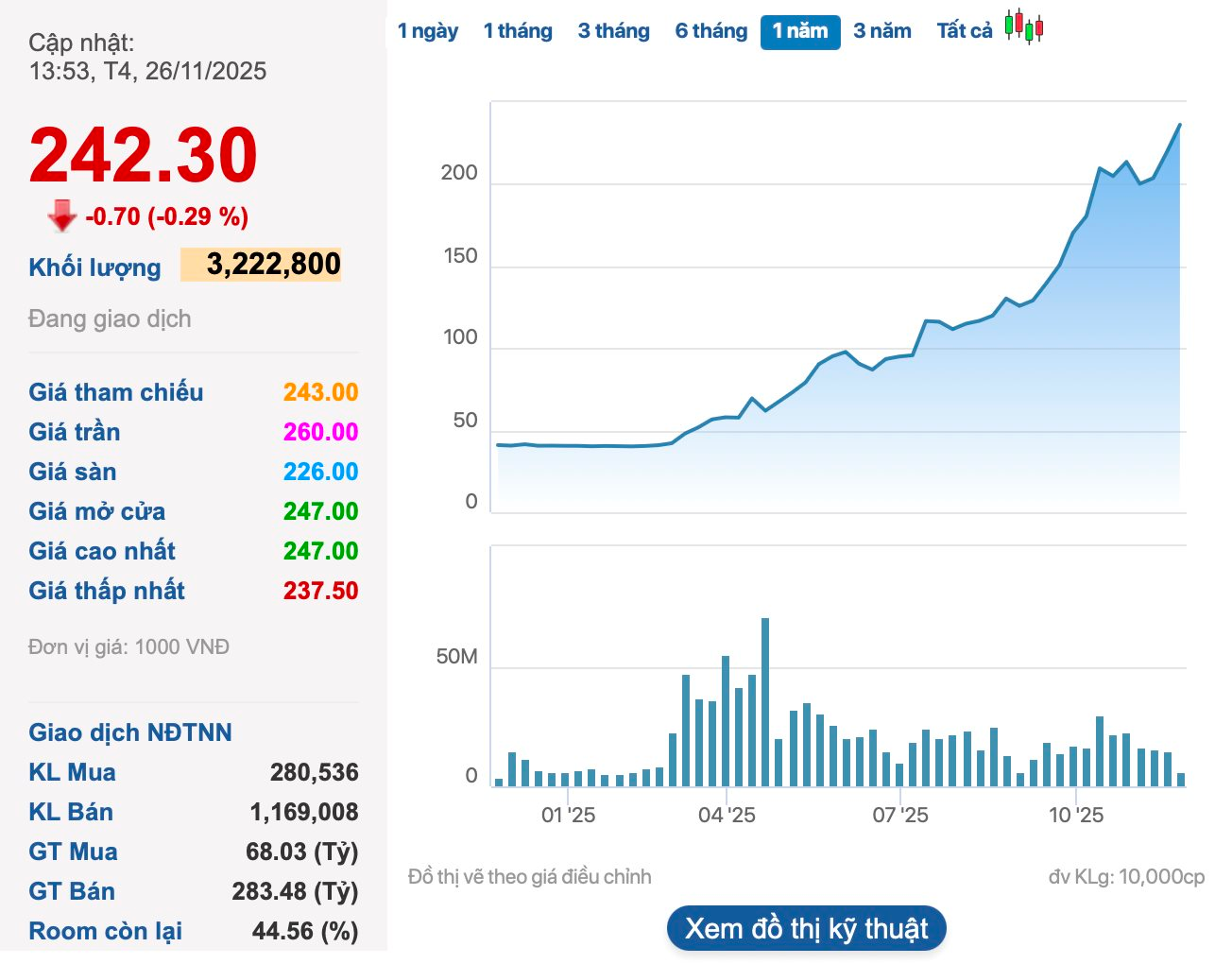1232x964 pixels.
Task: Switch chart to 3 tháng range
Action: (613, 31)
